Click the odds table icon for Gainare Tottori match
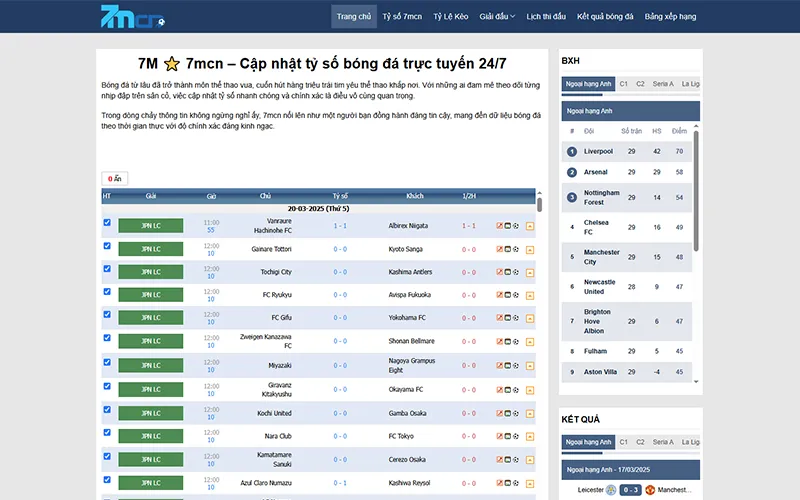 pos(507,248)
